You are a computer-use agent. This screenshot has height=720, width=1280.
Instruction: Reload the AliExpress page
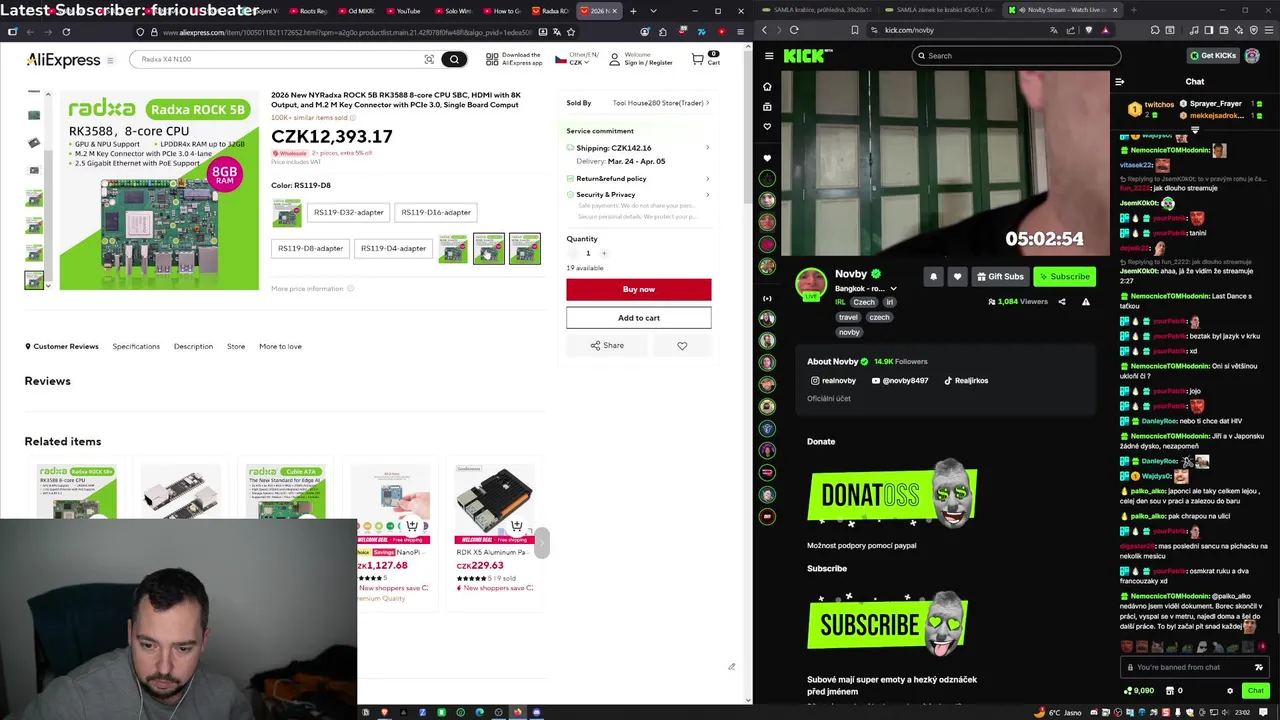pos(66,31)
